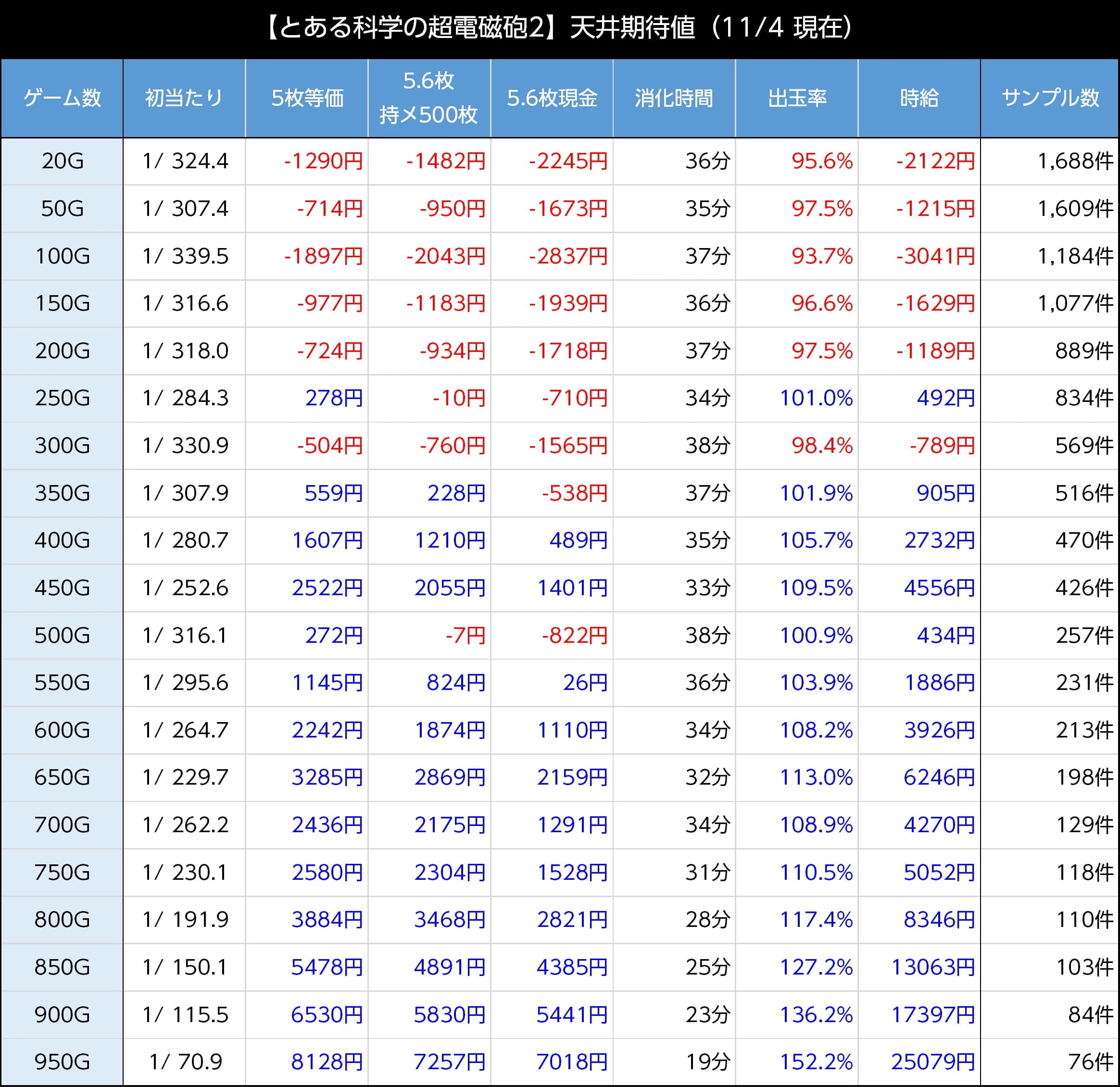Image resolution: width=1120 pixels, height=1087 pixels.
Task: Select the 20G row label
Action: [x=63, y=161]
